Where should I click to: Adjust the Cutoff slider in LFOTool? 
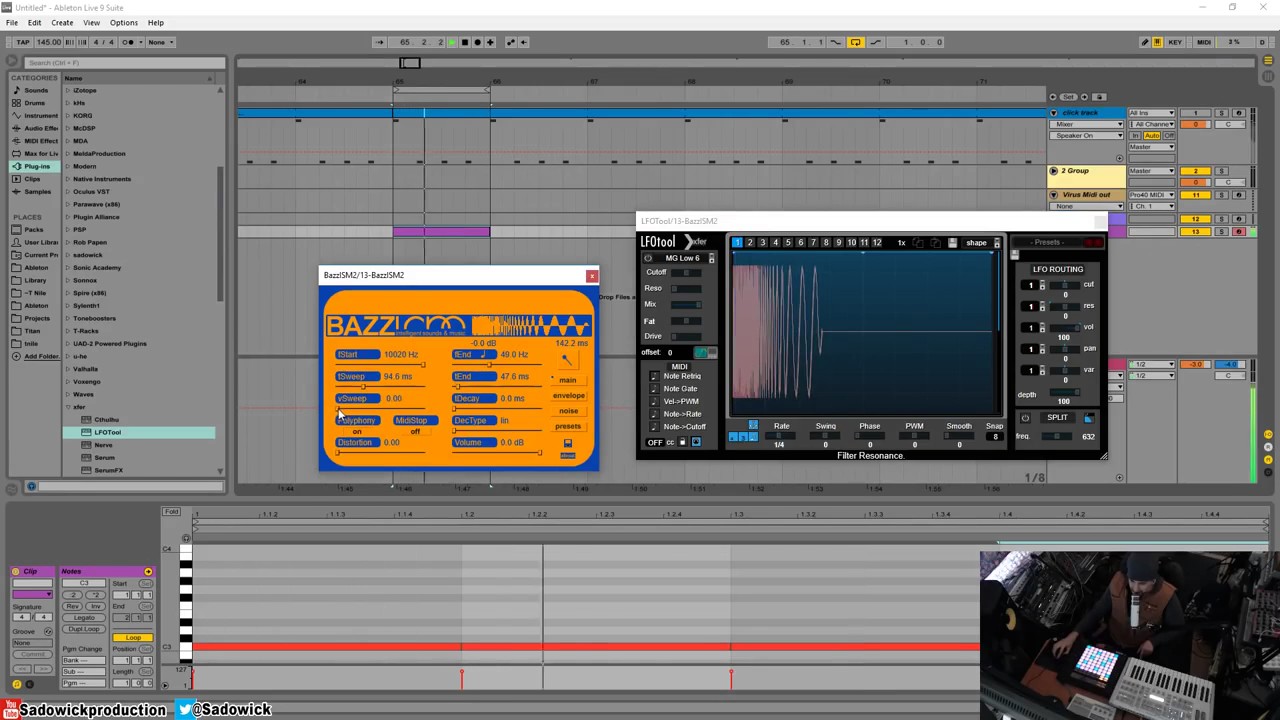(687, 272)
